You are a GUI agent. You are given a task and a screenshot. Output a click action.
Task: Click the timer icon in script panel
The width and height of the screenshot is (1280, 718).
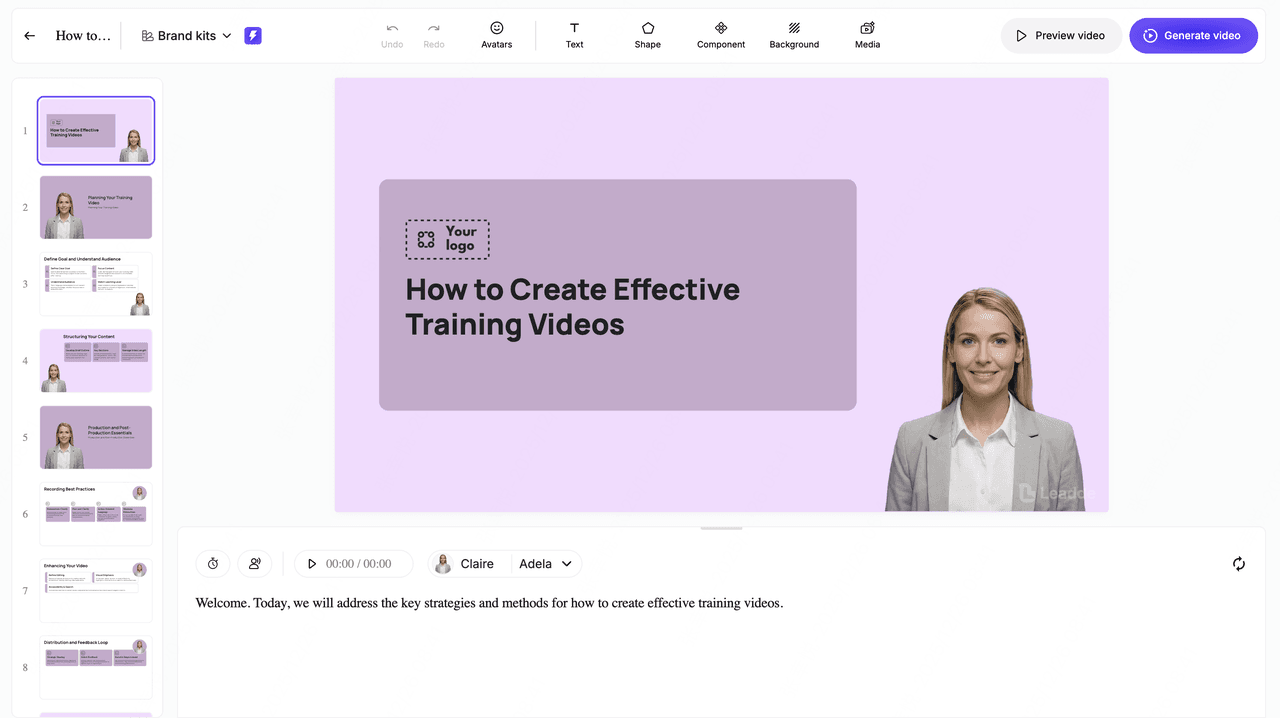(213, 564)
